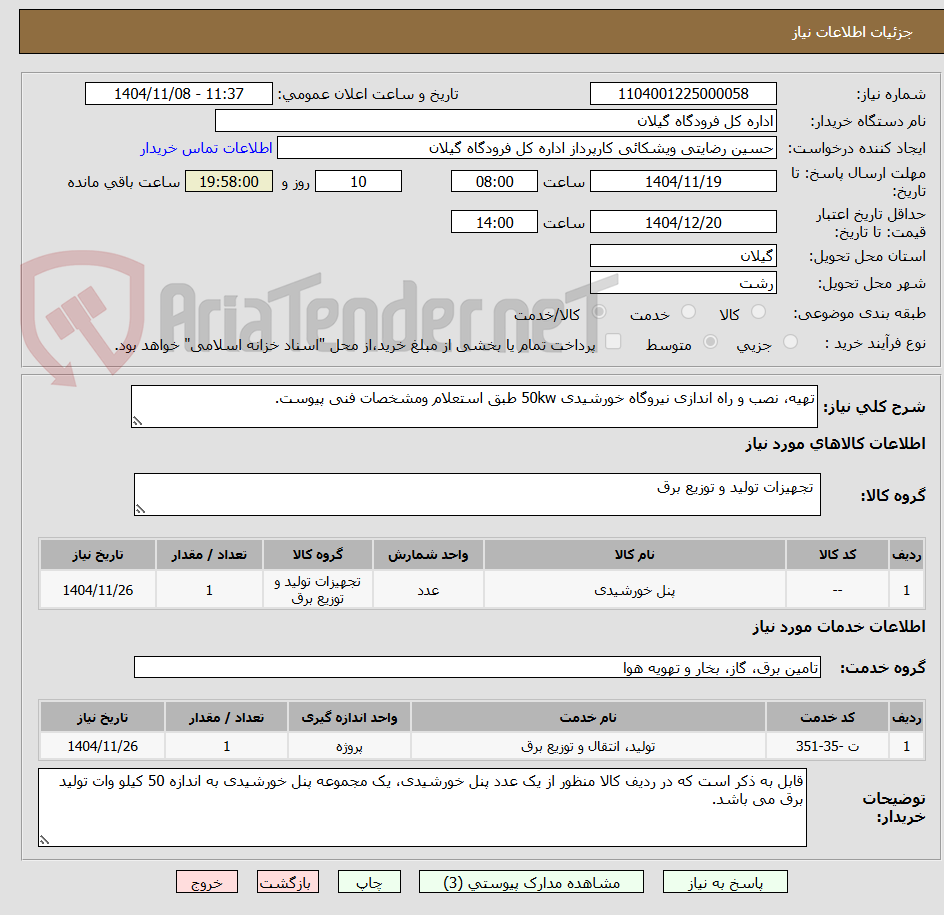Screen dimensions: 944x915
Task: Open مشاهده مدارک پیوستی (3) attachments
Action: click(531, 882)
